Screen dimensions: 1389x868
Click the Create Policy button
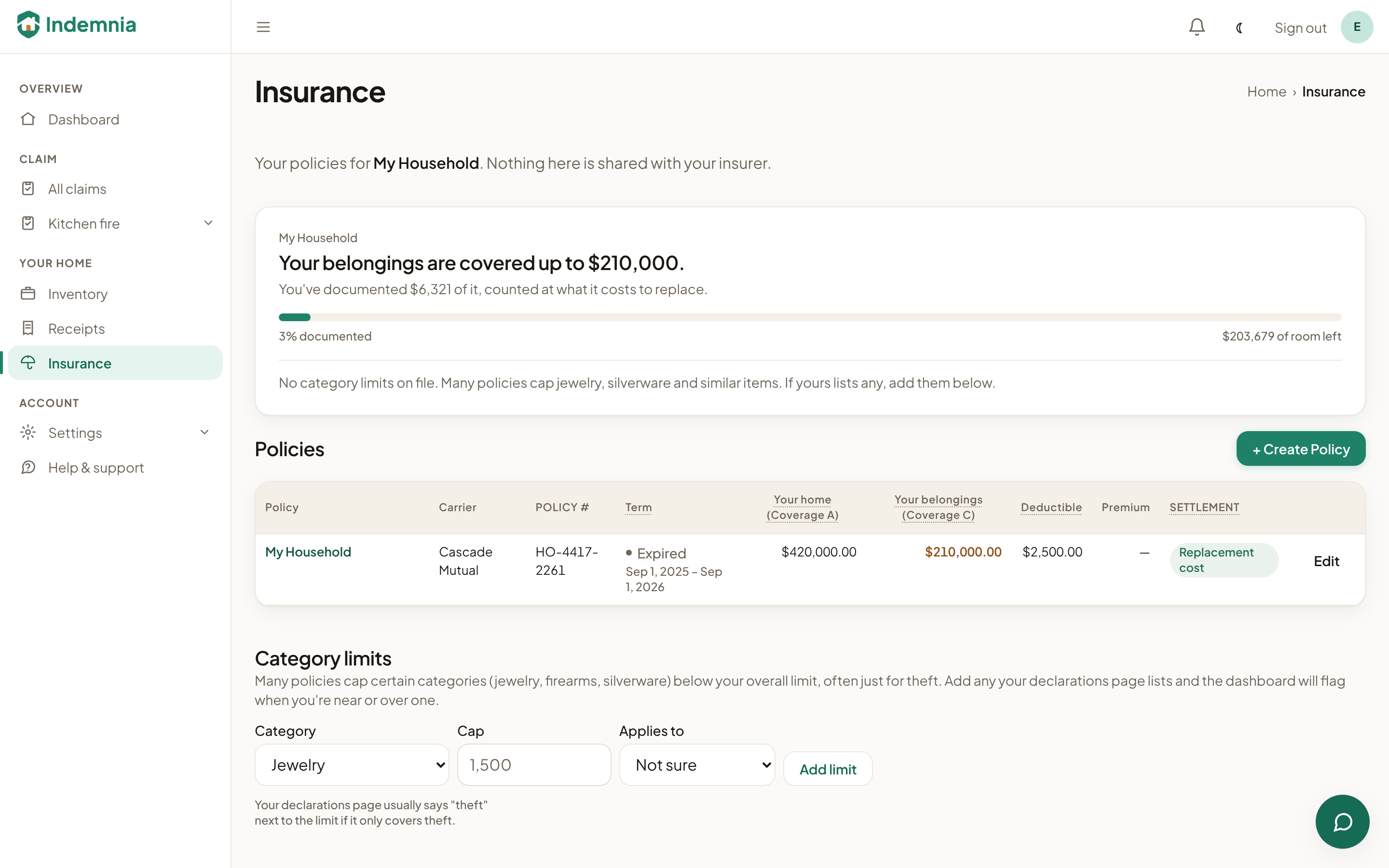[1301, 449]
